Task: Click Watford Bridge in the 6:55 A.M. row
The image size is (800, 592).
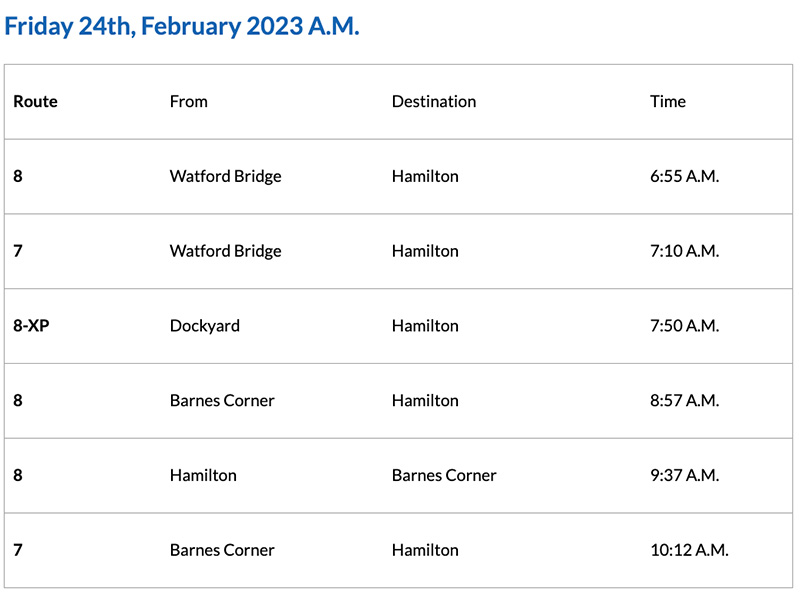Action: tap(225, 176)
